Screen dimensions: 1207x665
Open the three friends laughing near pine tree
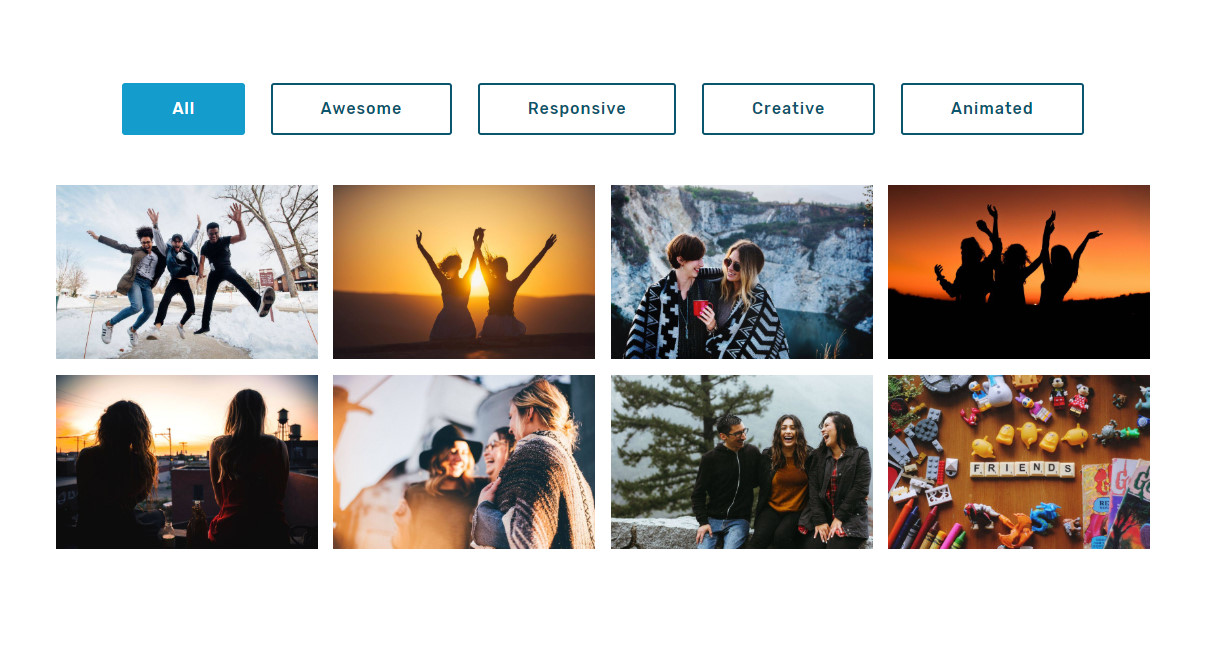[742, 462]
